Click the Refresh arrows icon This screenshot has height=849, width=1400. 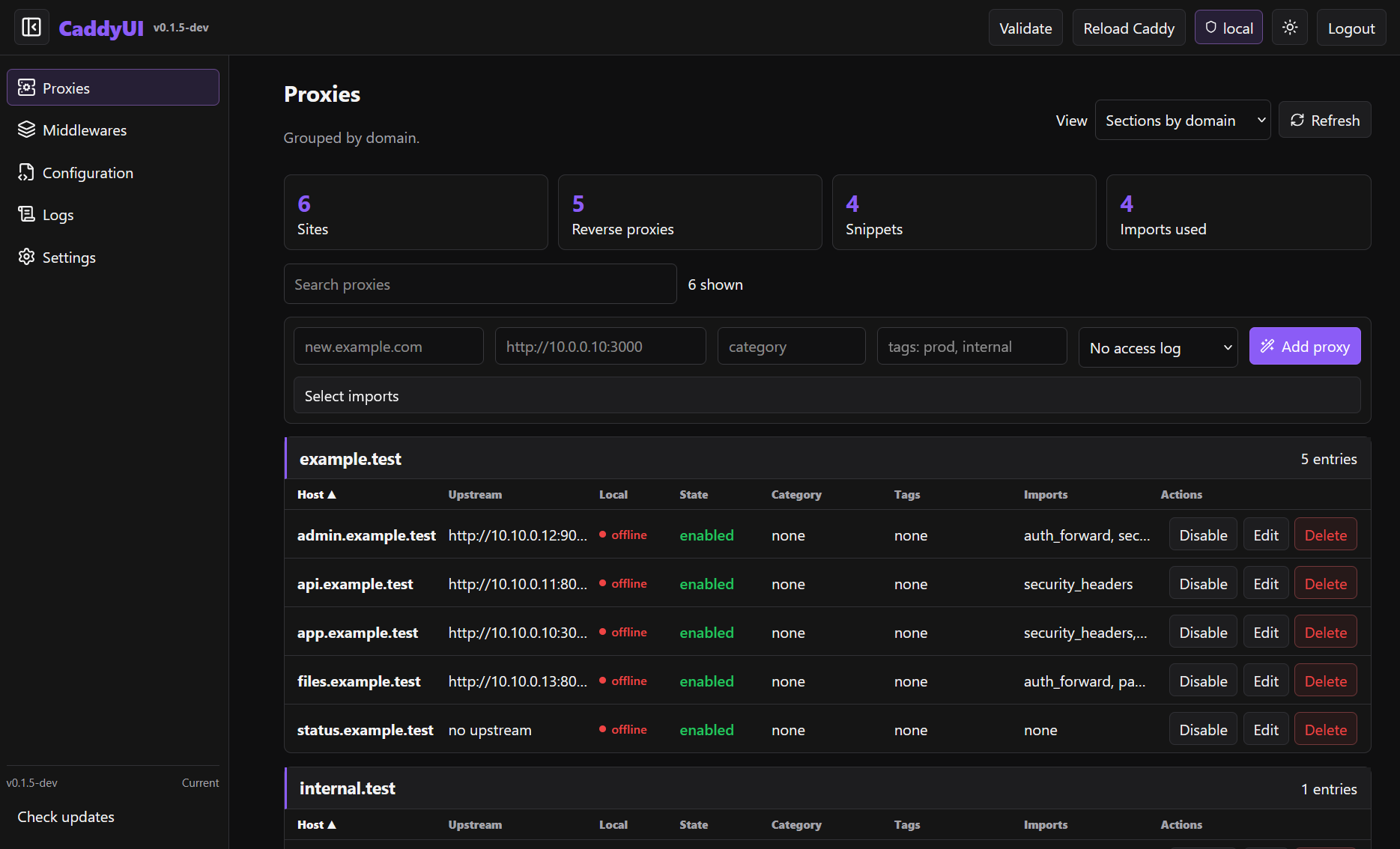(x=1297, y=120)
